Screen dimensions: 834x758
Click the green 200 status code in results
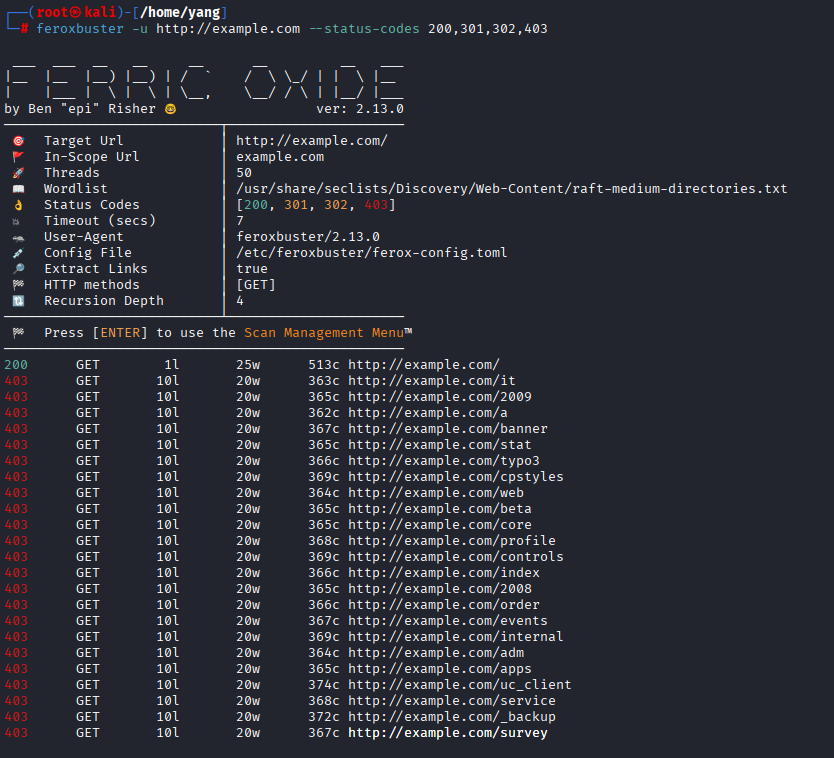point(16,365)
